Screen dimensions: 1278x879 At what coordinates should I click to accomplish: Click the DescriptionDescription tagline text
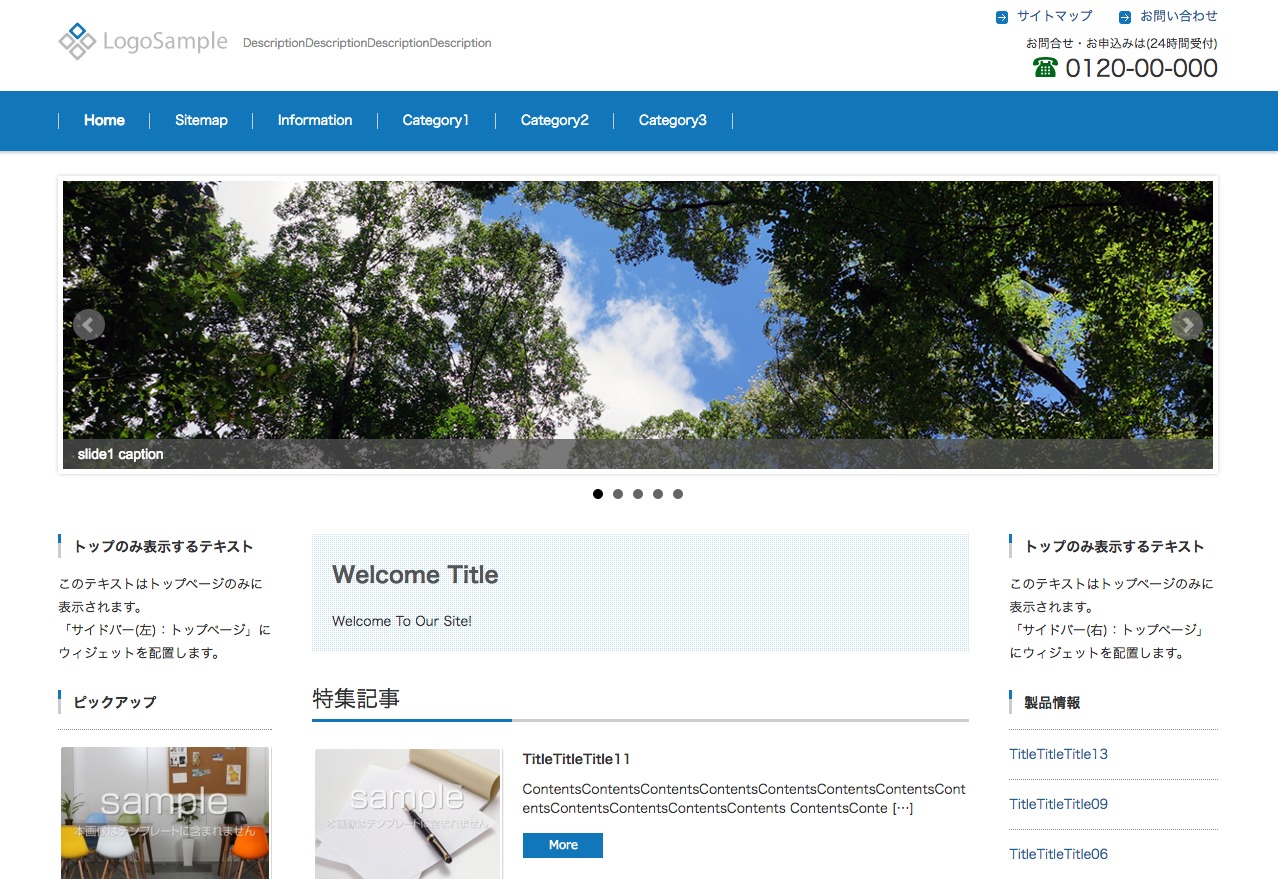click(367, 43)
